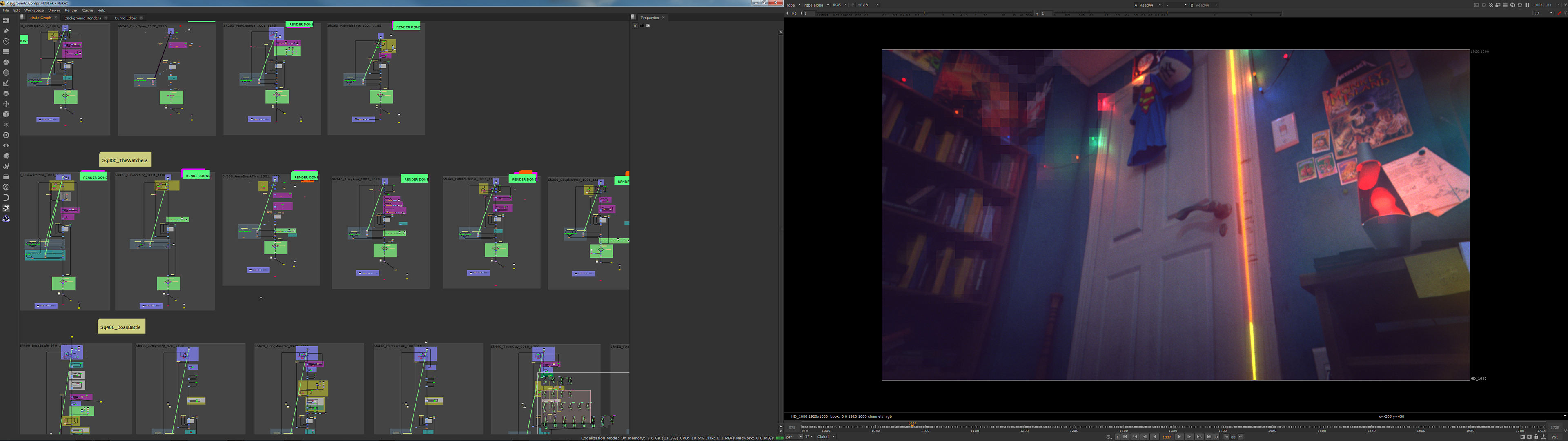Image resolution: width=1568 pixels, height=441 pixels.
Task: Toggle pause viewer updating button
Action: click(1527, 5)
